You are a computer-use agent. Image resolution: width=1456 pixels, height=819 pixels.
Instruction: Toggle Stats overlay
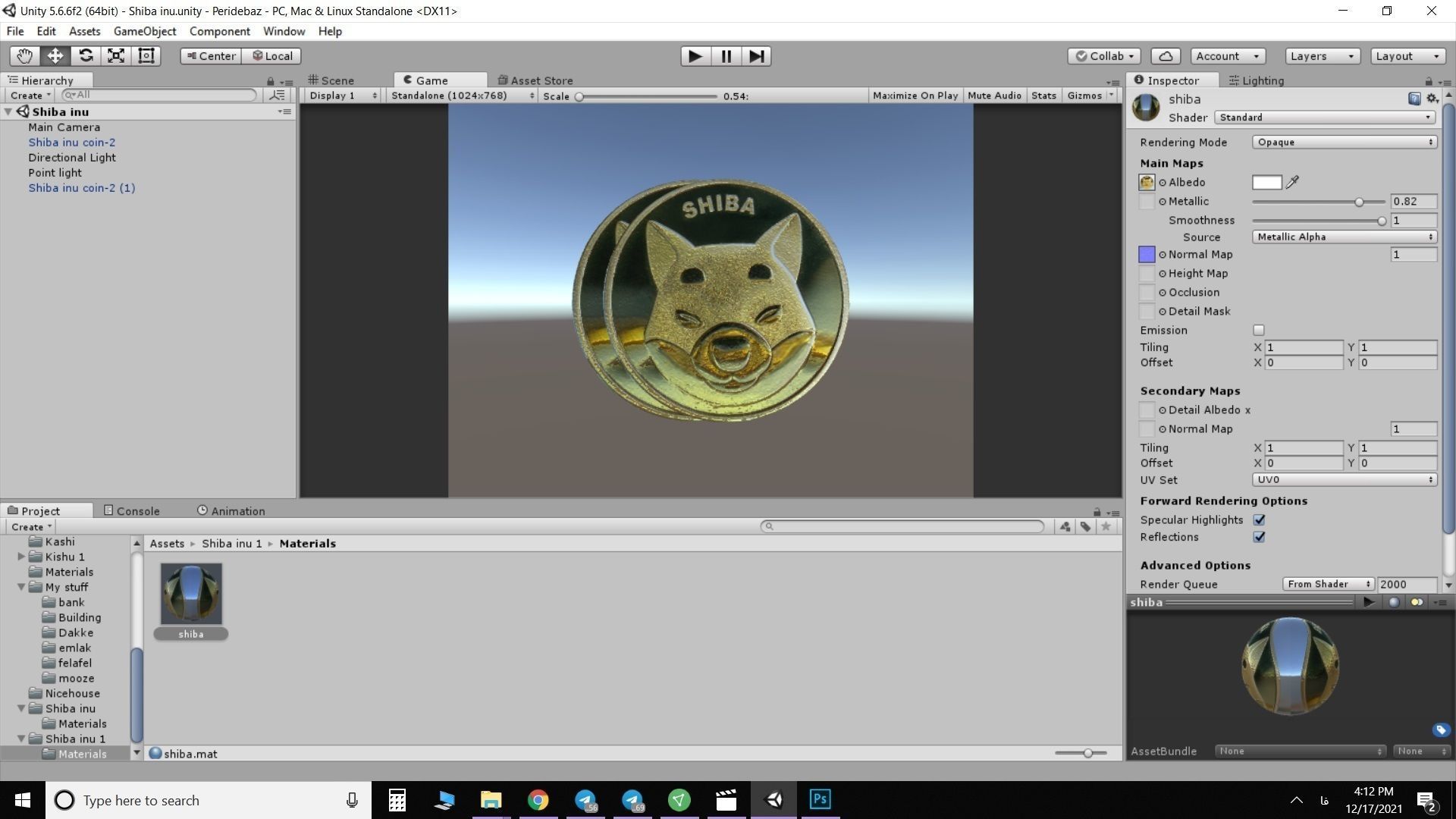(x=1043, y=96)
